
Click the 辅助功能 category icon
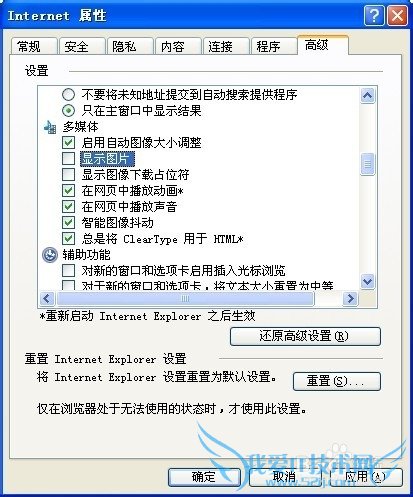pyautogui.click(x=50, y=255)
